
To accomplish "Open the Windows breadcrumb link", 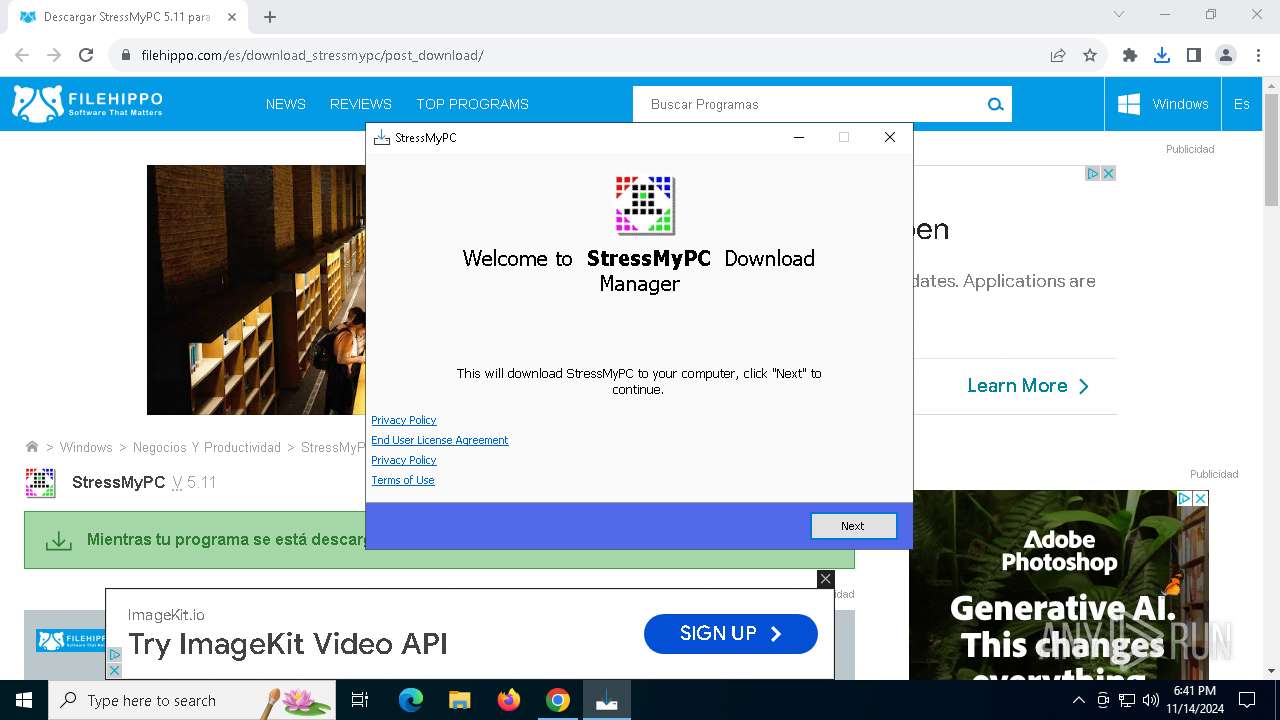I will [86, 447].
